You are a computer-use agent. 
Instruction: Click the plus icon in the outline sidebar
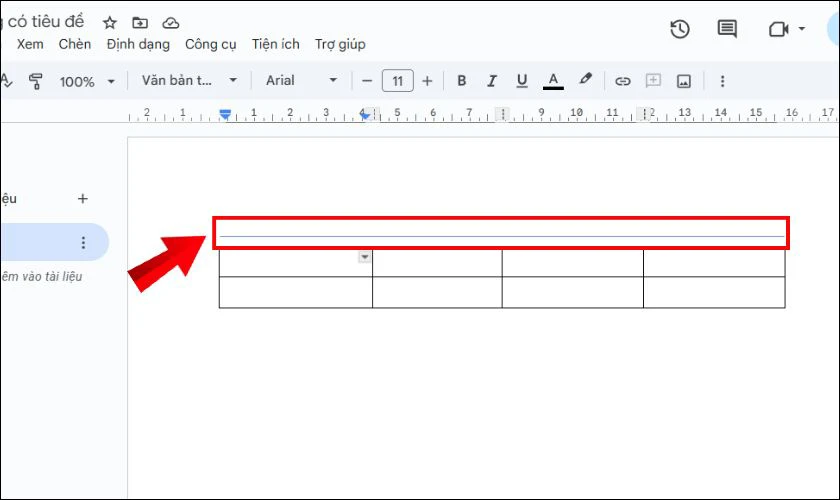(x=82, y=199)
